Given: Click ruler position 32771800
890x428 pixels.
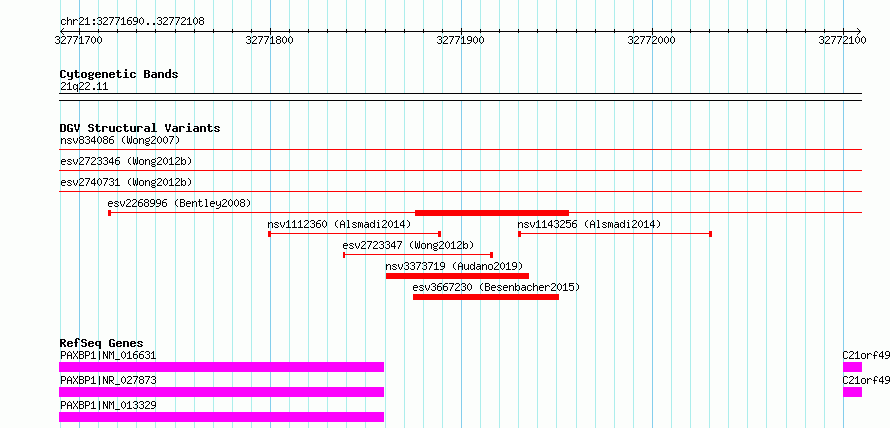Looking at the screenshot, I should [270, 40].
